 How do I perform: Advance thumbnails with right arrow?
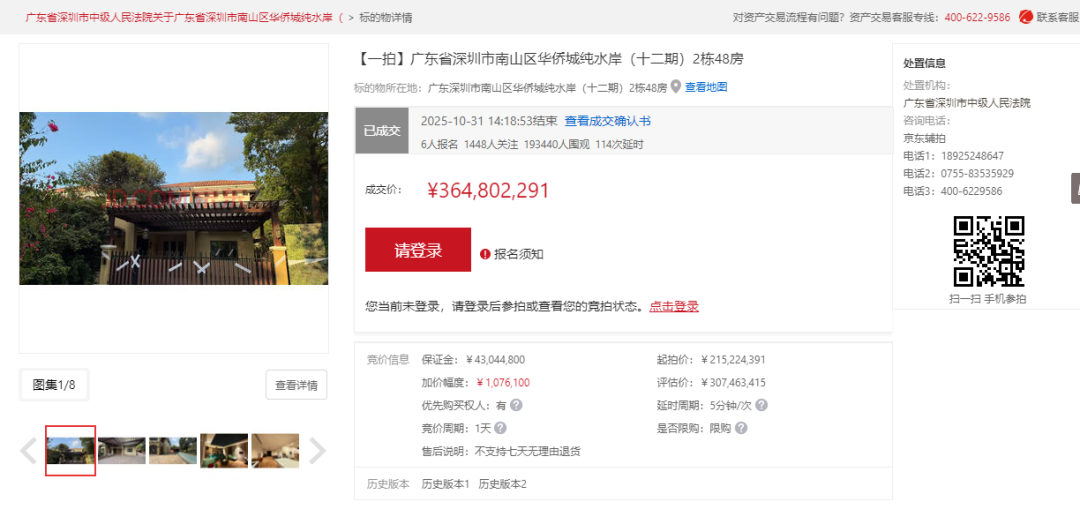[x=317, y=451]
